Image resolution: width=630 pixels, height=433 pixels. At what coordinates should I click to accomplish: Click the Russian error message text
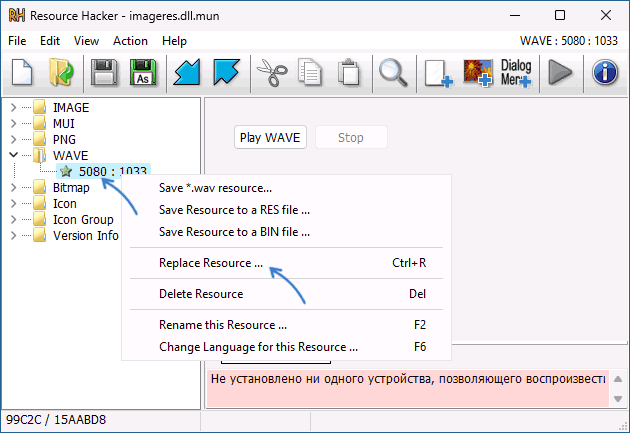click(x=408, y=379)
